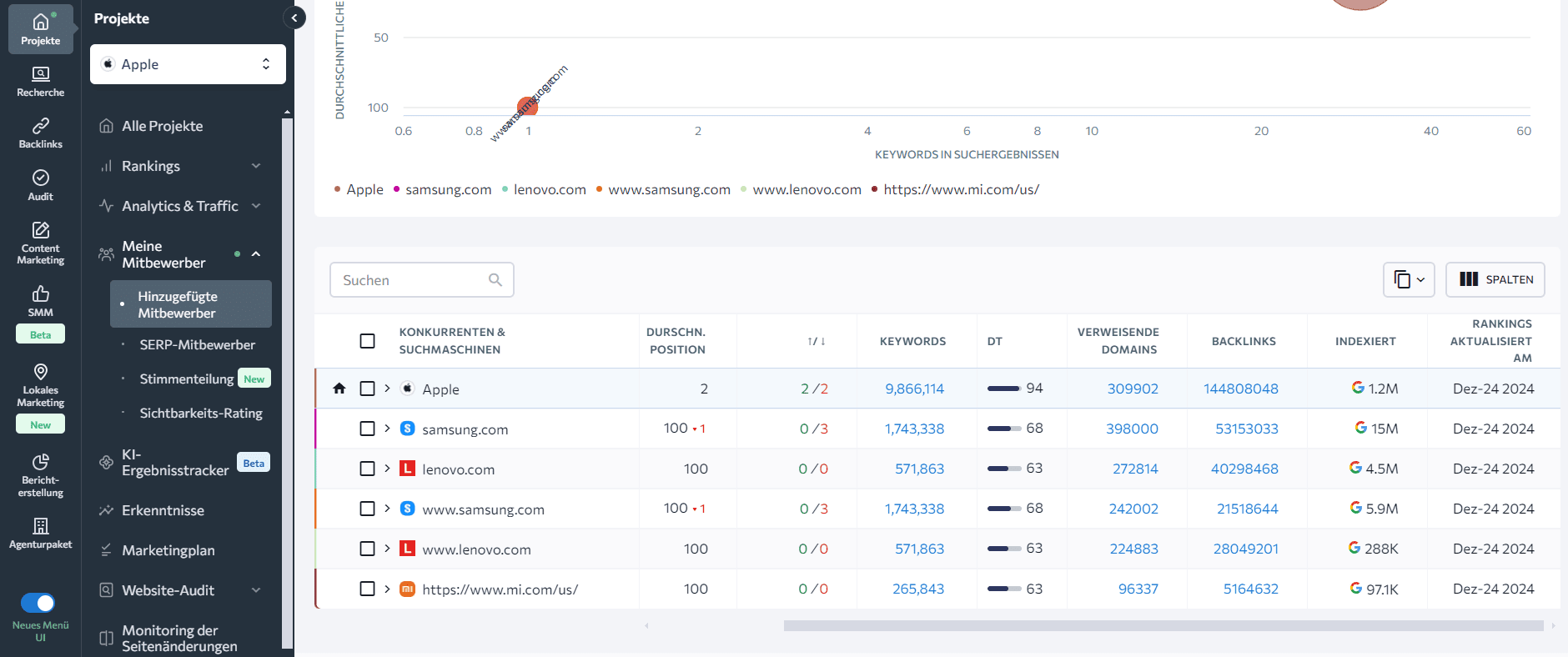The image size is (1568, 657).
Task: Click the Erkenntnisse menu icon
Action: [106, 510]
